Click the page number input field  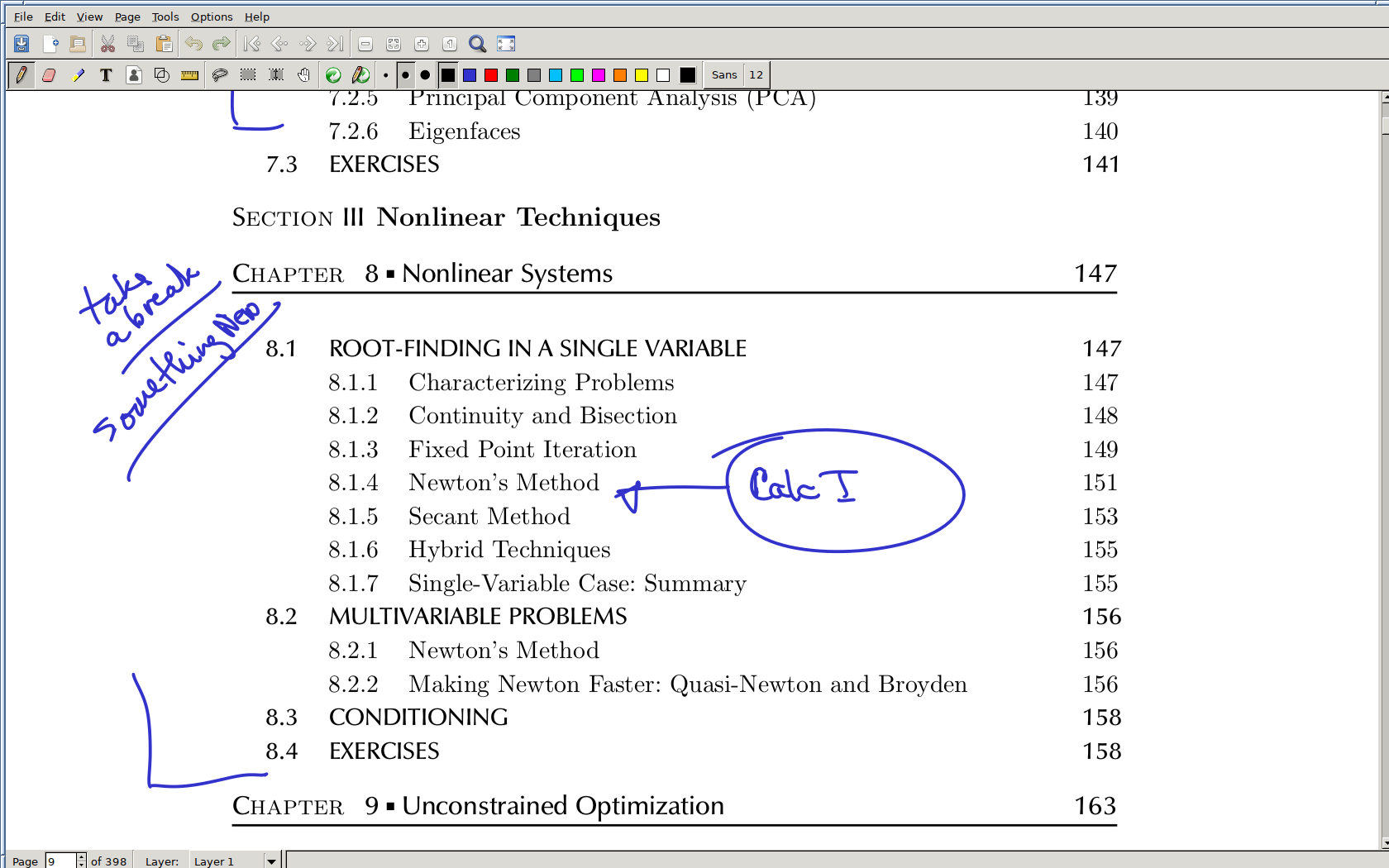coord(60,861)
